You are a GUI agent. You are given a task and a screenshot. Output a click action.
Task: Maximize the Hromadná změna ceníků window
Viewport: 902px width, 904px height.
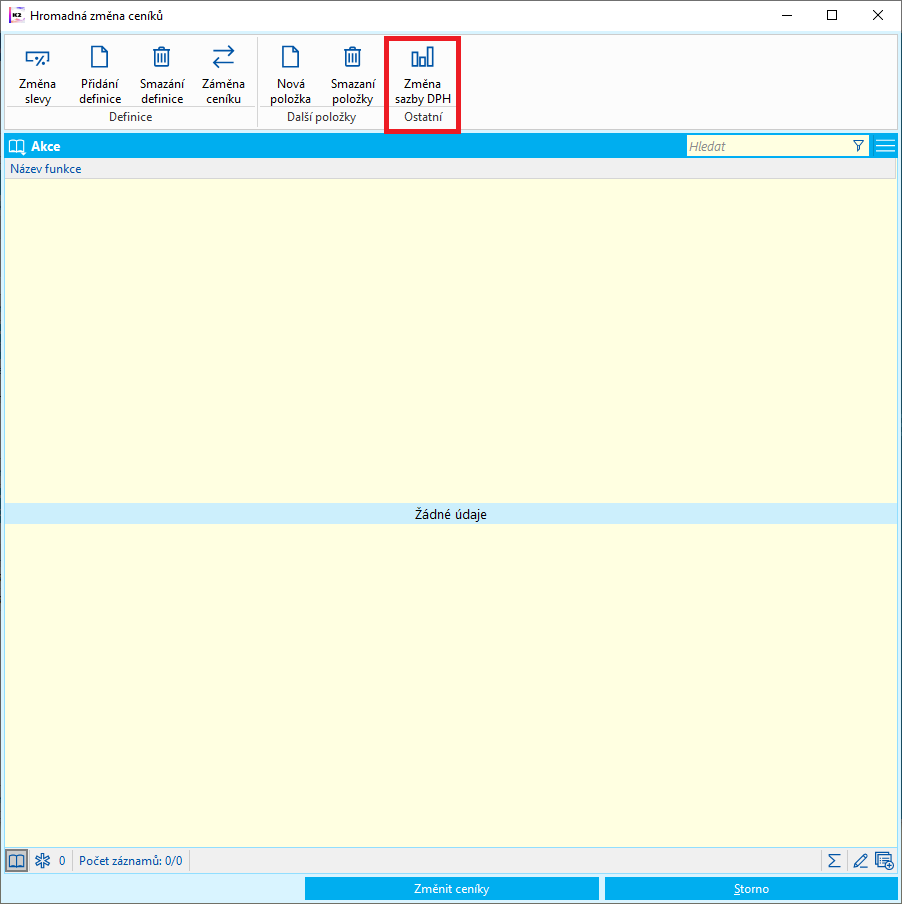point(832,16)
